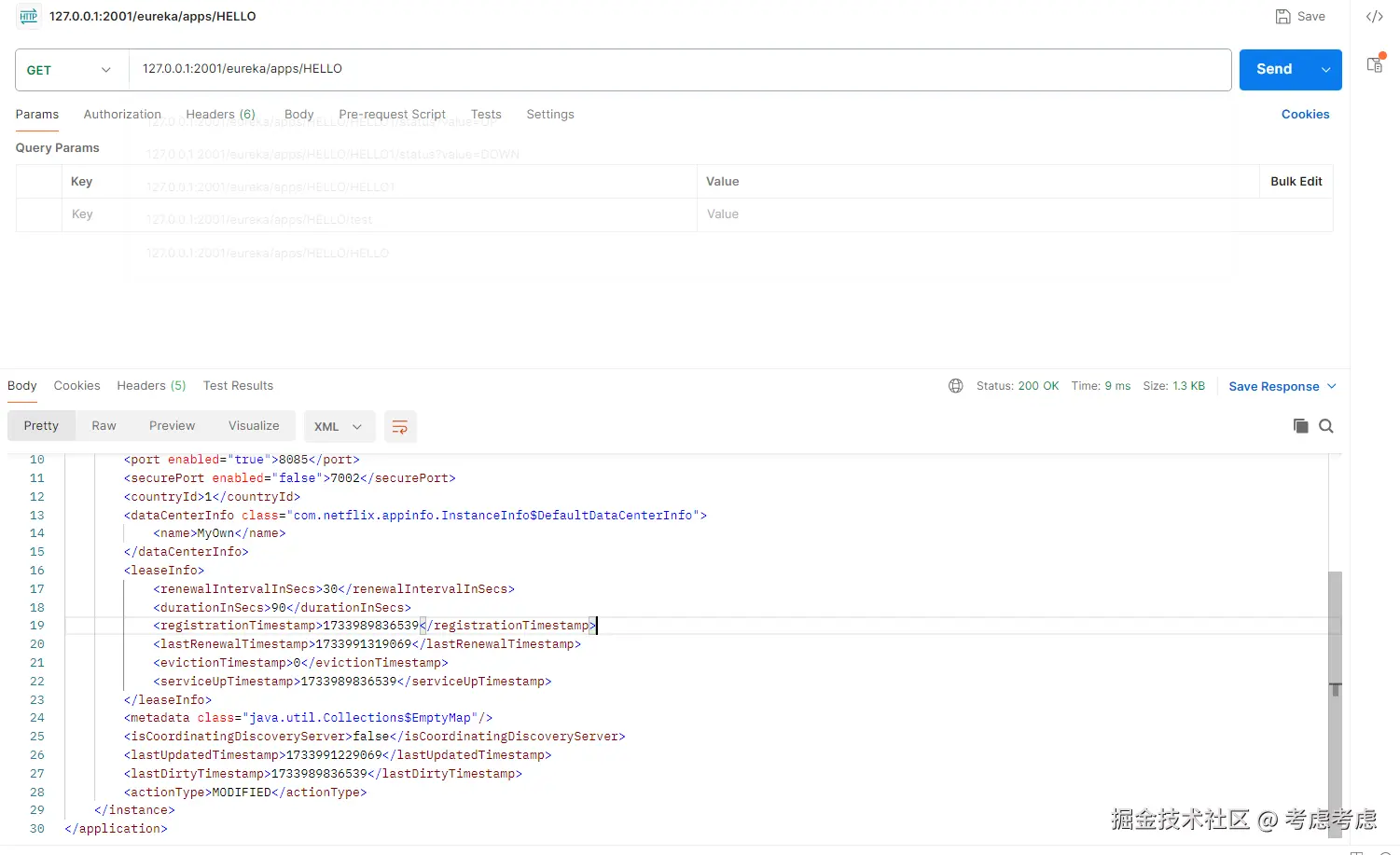The image size is (1400, 855).
Task: Click the query param Key input cell
Action: point(379,214)
